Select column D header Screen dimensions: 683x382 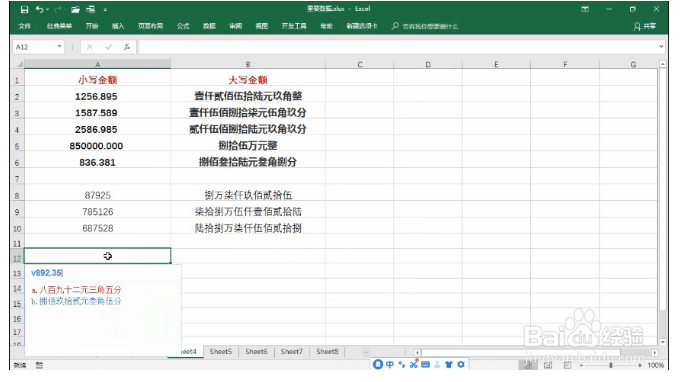coord(428,64)
